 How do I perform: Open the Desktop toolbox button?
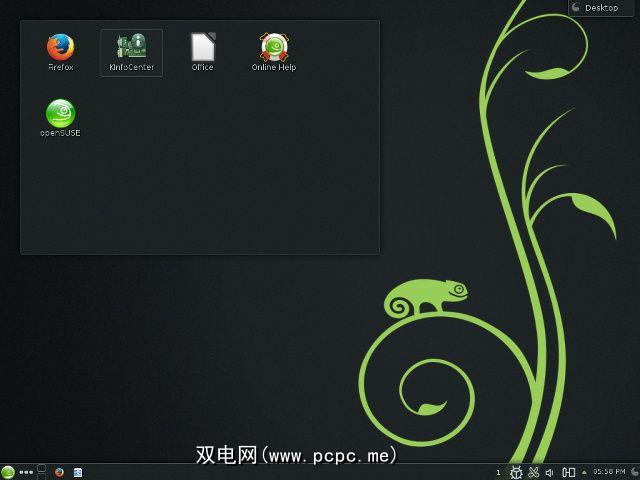pos(601,8)
